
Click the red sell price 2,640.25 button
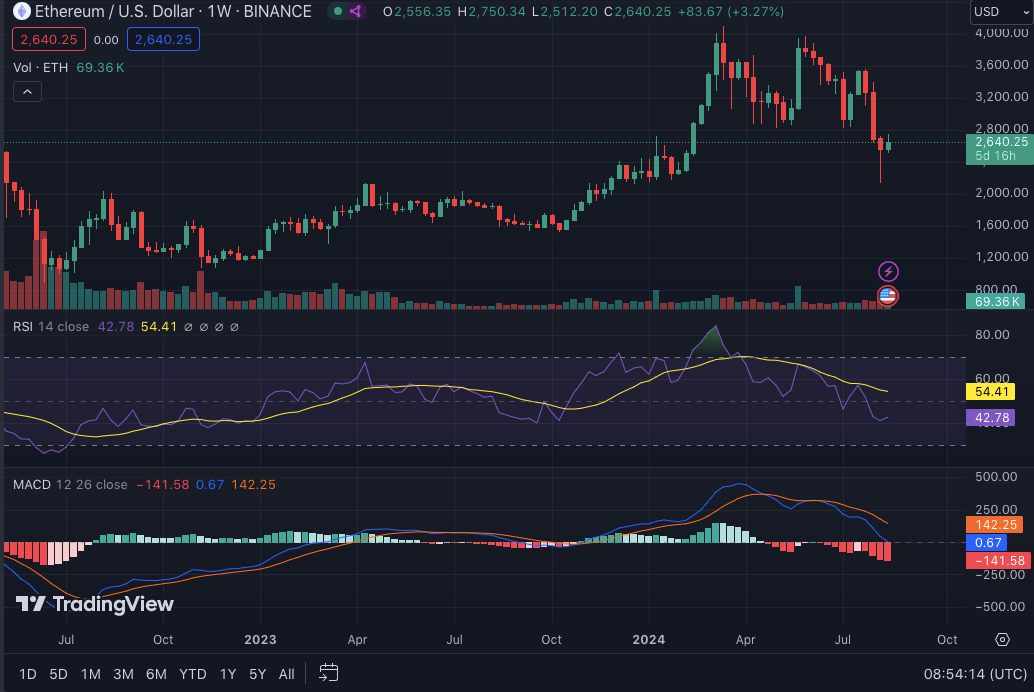tap(49, 40)
